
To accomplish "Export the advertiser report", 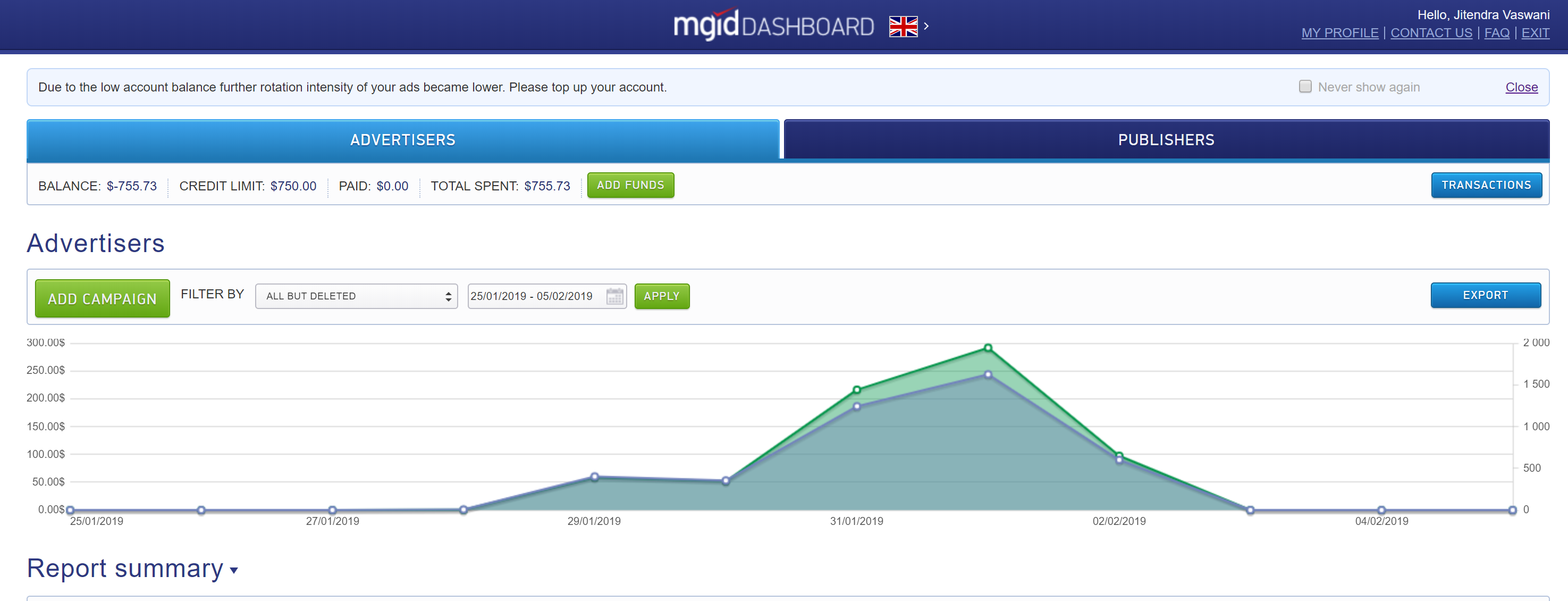I will pyautogui.click(x=1485, y=295).
